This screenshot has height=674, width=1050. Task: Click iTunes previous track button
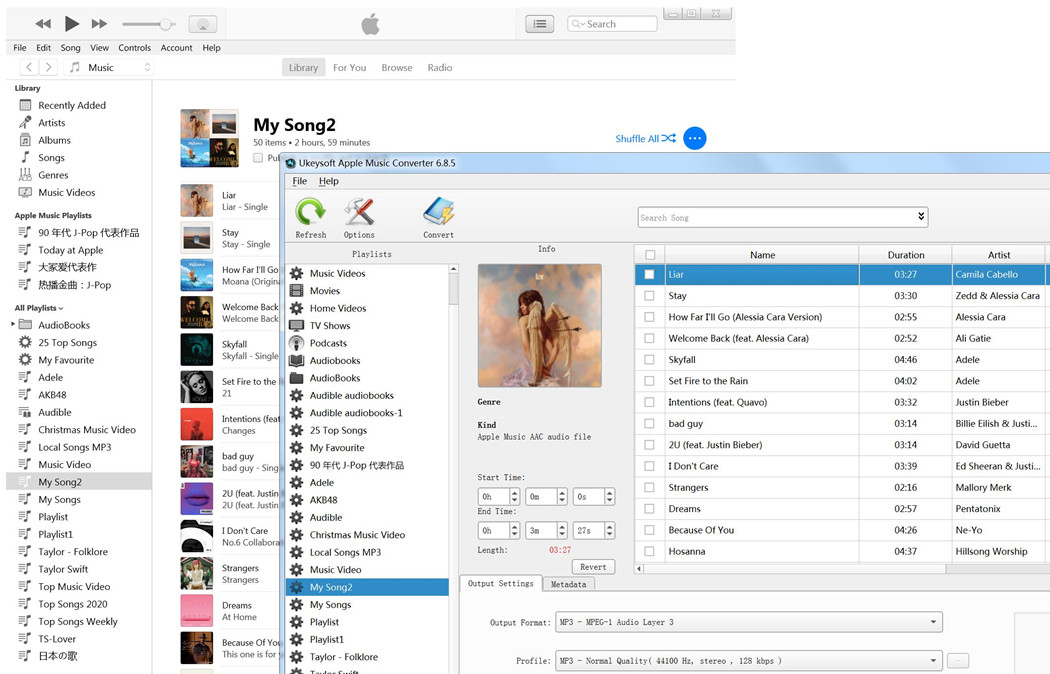[44, 24]
